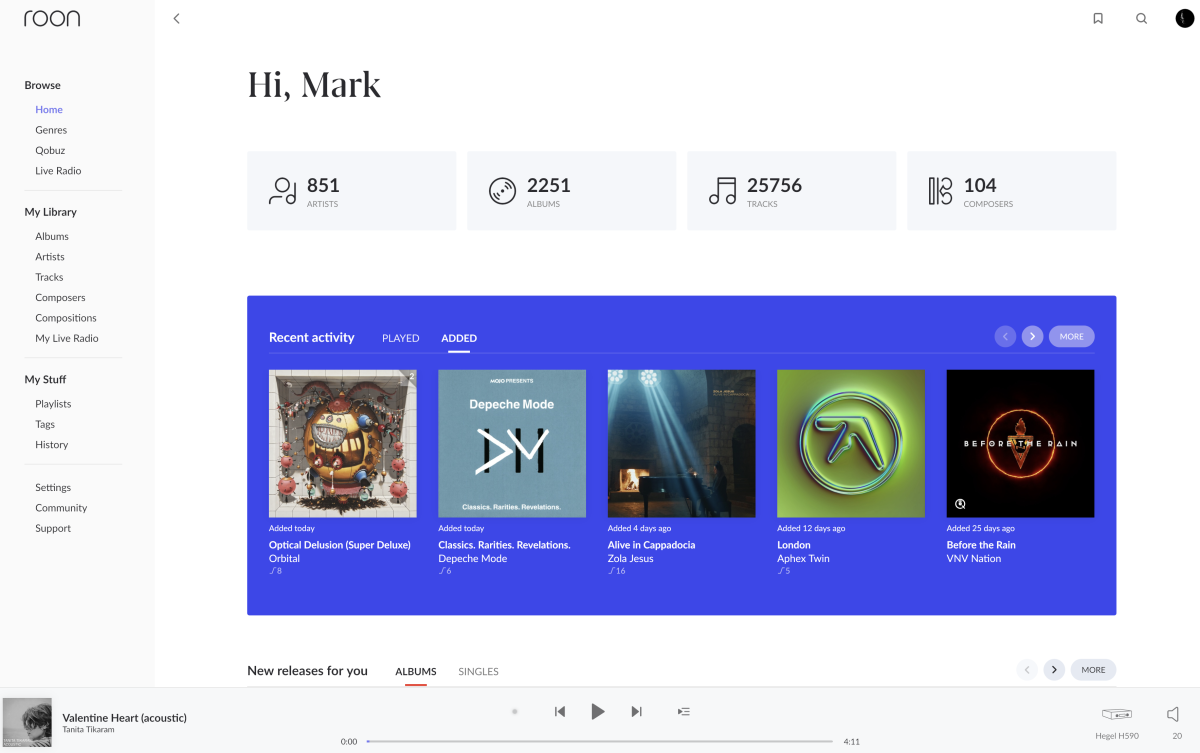
Task: Show next New releases page
Action: (x=1054, y=670)
